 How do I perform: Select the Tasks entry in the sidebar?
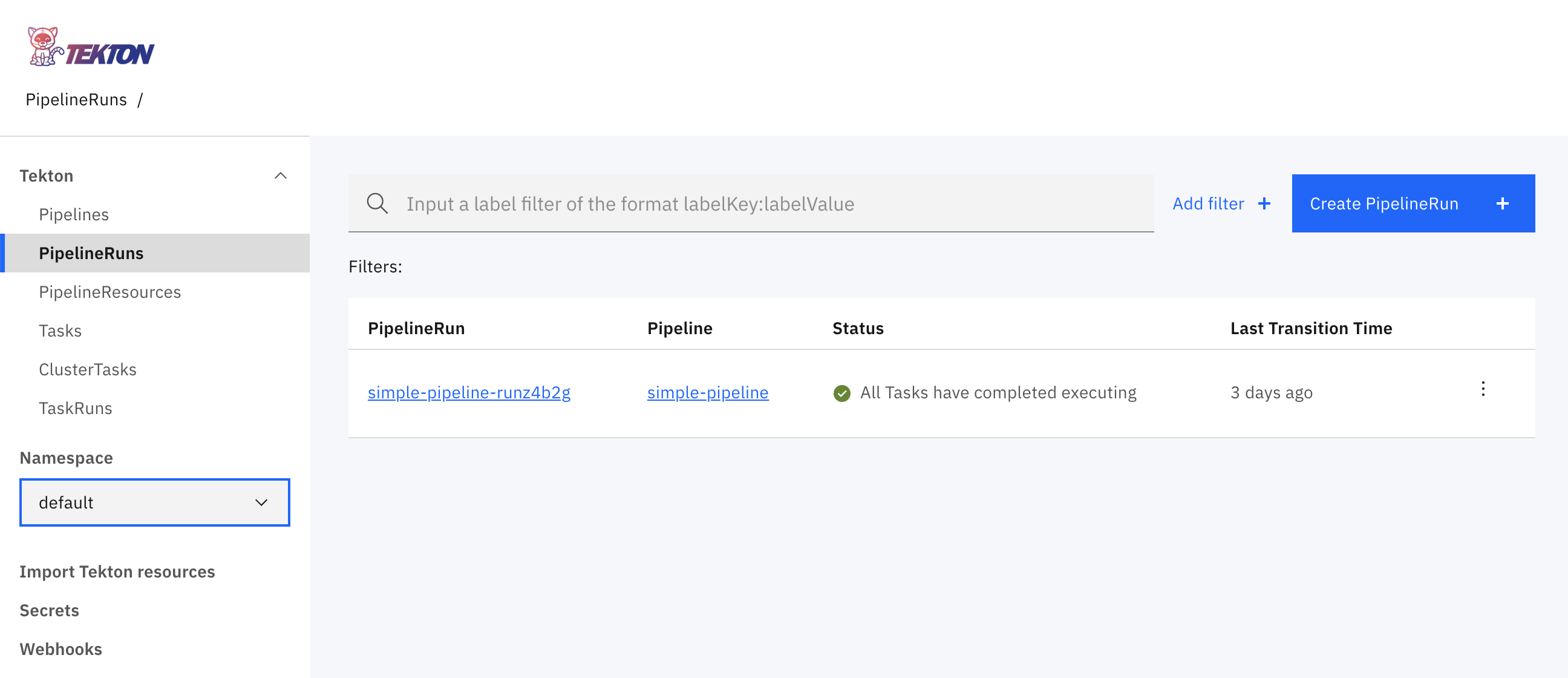coord(60,330)
